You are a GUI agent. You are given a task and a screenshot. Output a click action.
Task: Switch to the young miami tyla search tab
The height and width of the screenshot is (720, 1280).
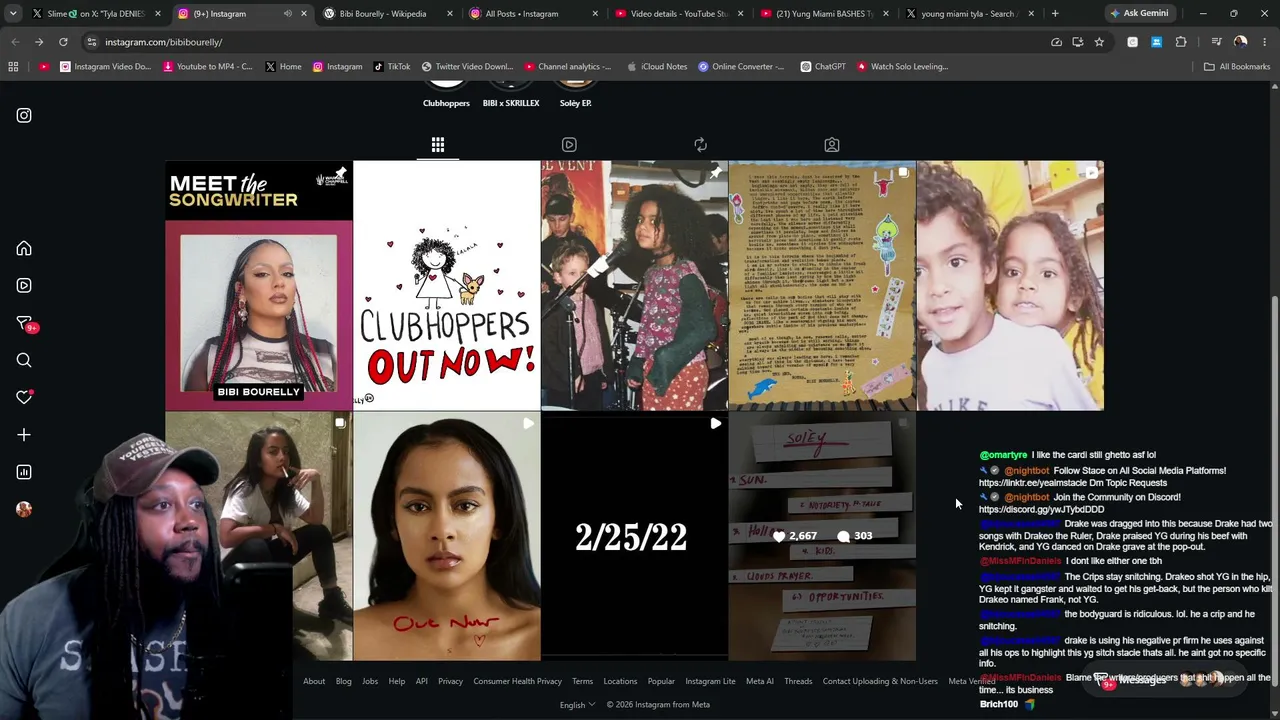click(x=971, y=14)
